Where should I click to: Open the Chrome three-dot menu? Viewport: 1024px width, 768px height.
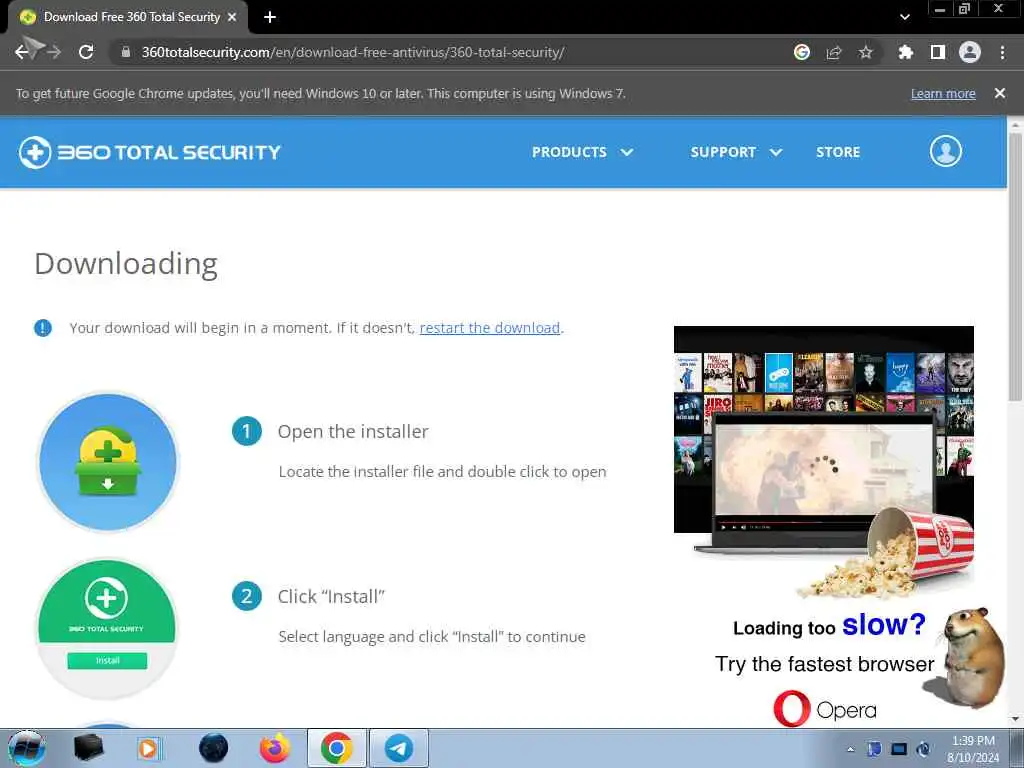click(x=1002, y=52)
